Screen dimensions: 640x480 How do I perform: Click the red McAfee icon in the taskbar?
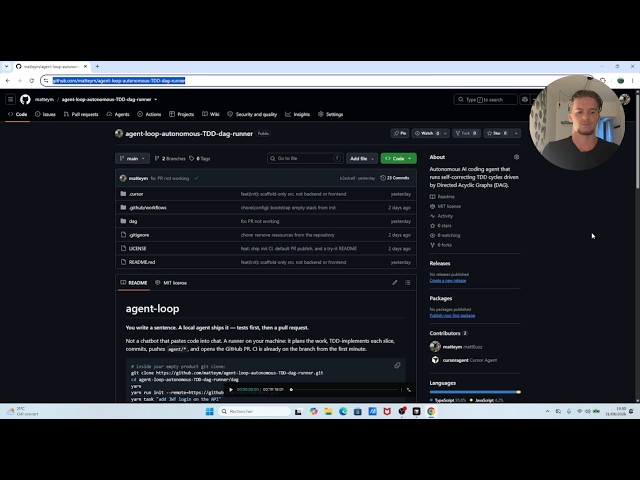[387, 411]
